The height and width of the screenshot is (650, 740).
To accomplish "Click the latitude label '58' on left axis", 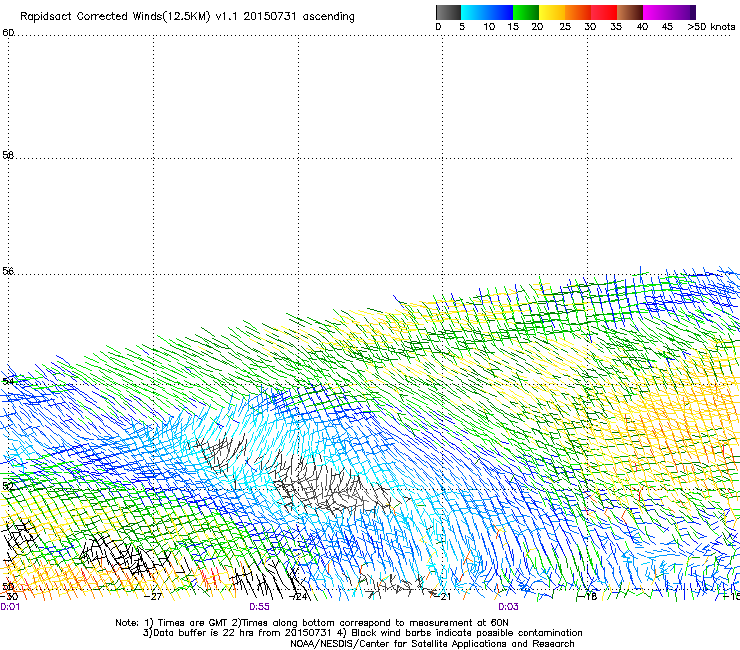I will [x=8, y=155].
